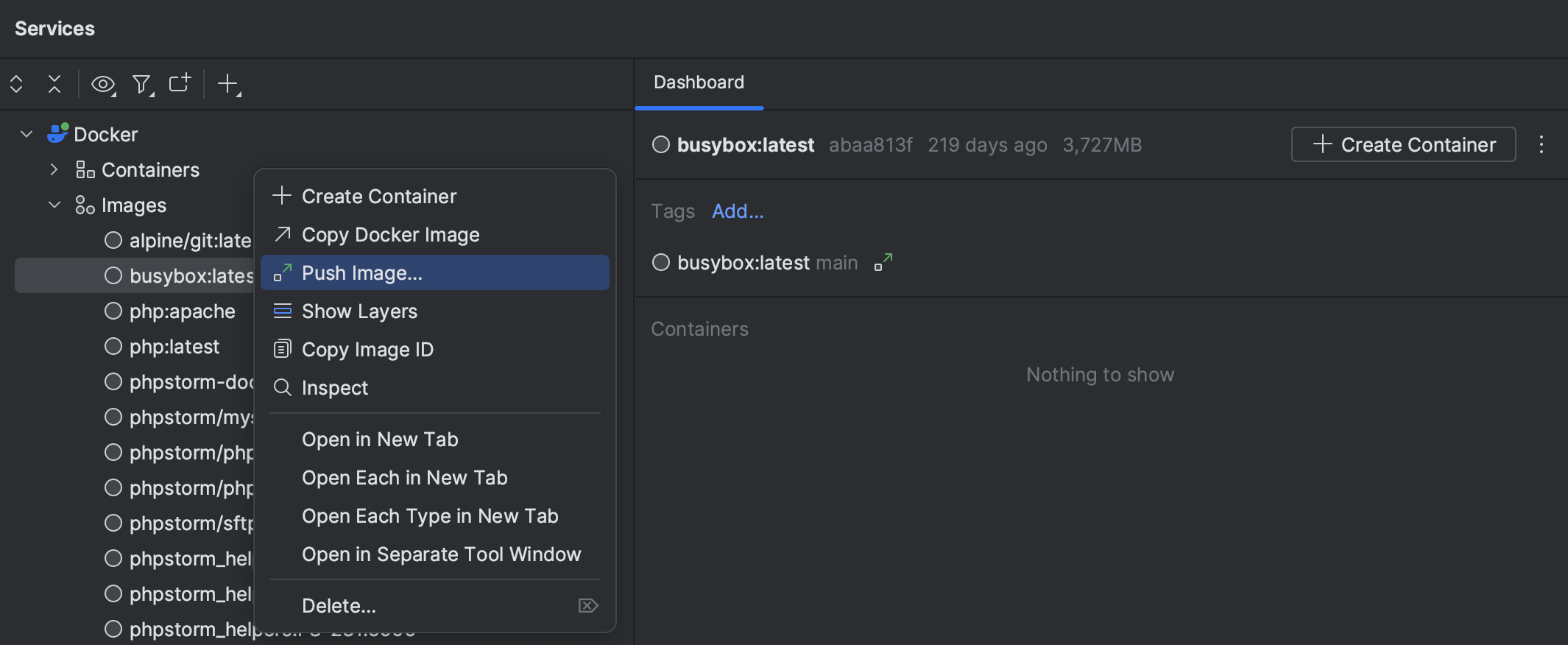The width and height of the screenshot is (1568, 645).
Task: Select Open in New Tab menu entry
Action: (435, 439)
